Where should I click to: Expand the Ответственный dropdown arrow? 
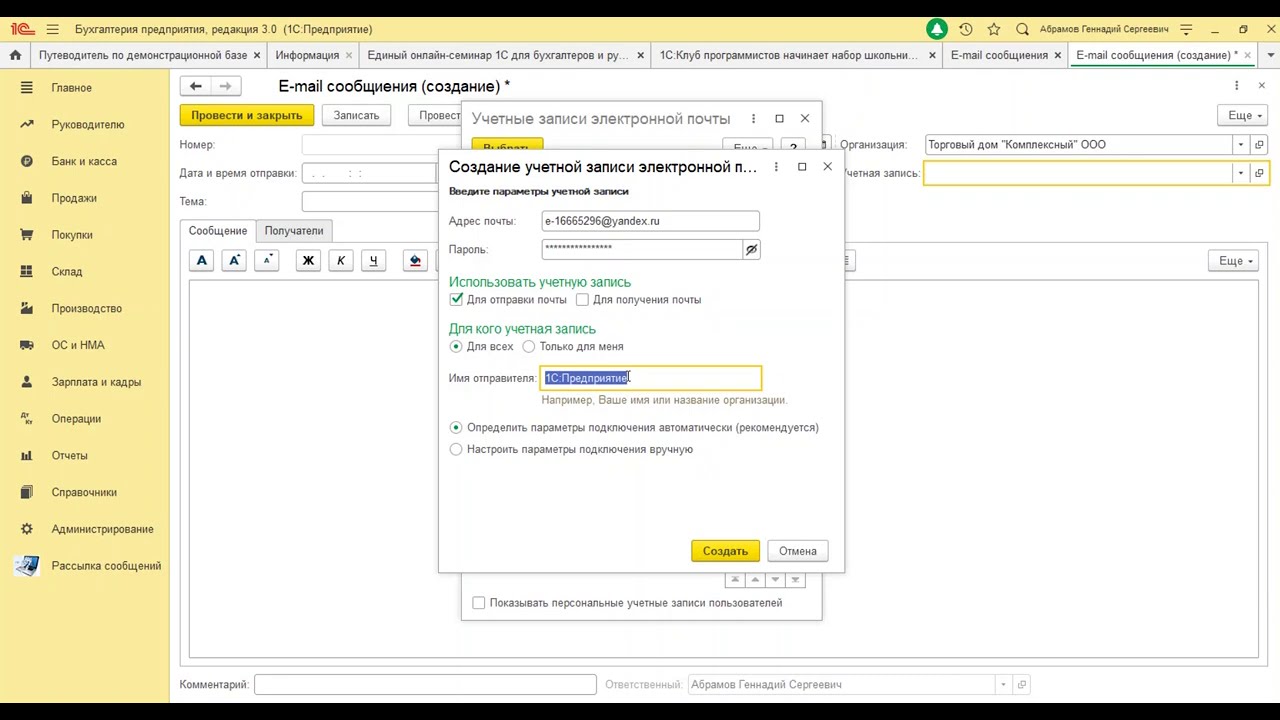1003,685
